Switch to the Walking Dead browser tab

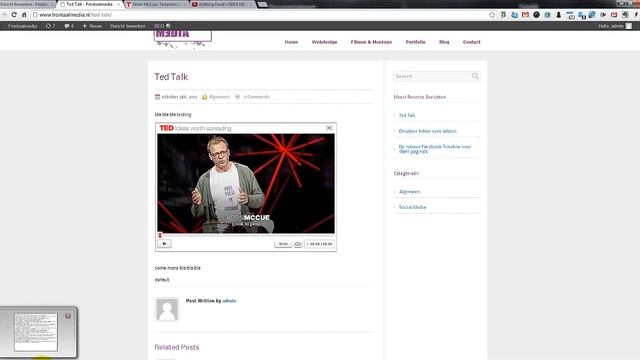coord(222,4)
